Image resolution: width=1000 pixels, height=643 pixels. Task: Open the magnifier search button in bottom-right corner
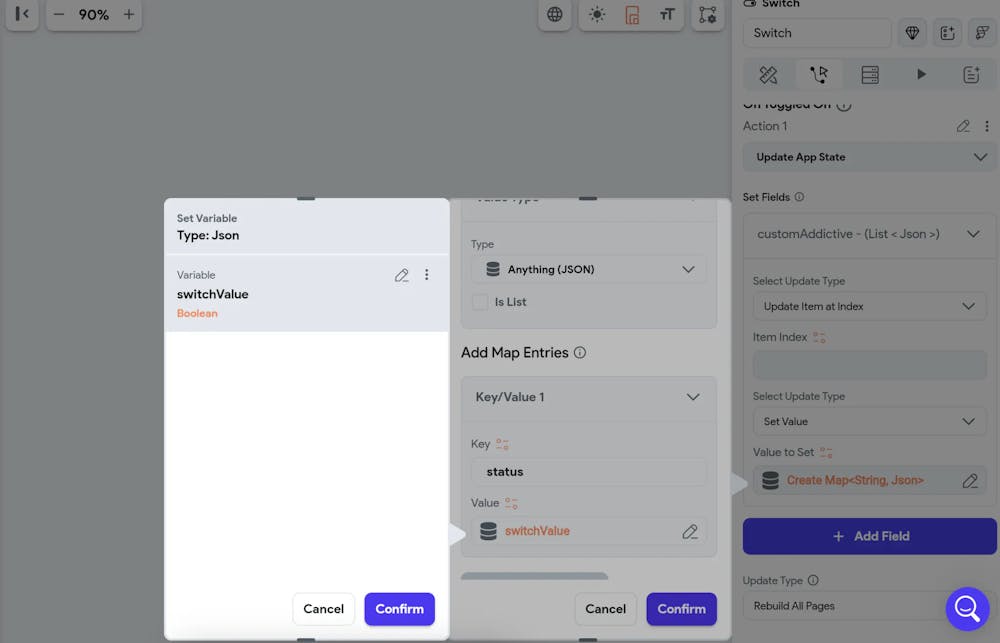(967, 608)
